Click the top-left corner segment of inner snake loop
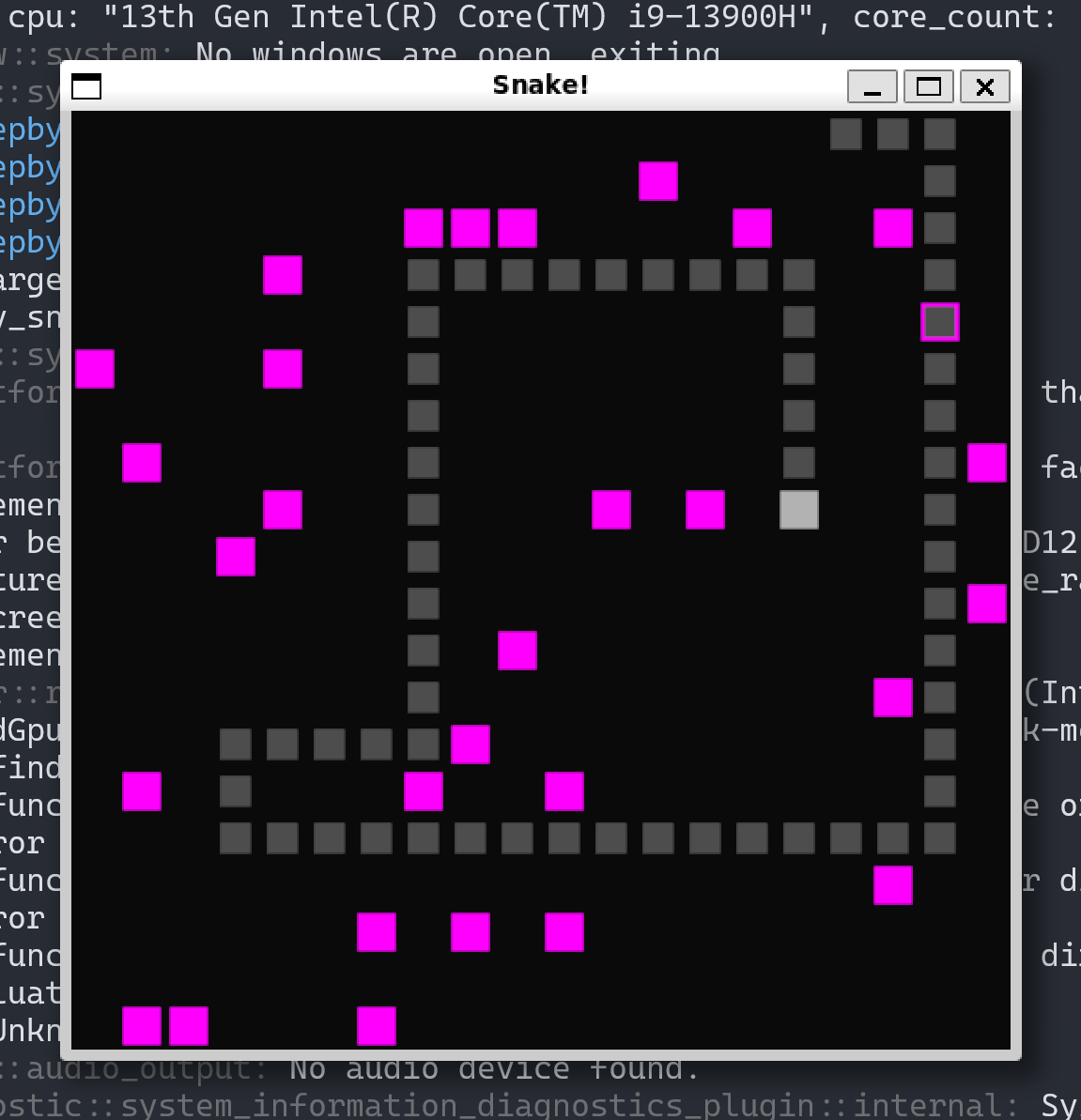The image size is (1081, 1120). 424,275
